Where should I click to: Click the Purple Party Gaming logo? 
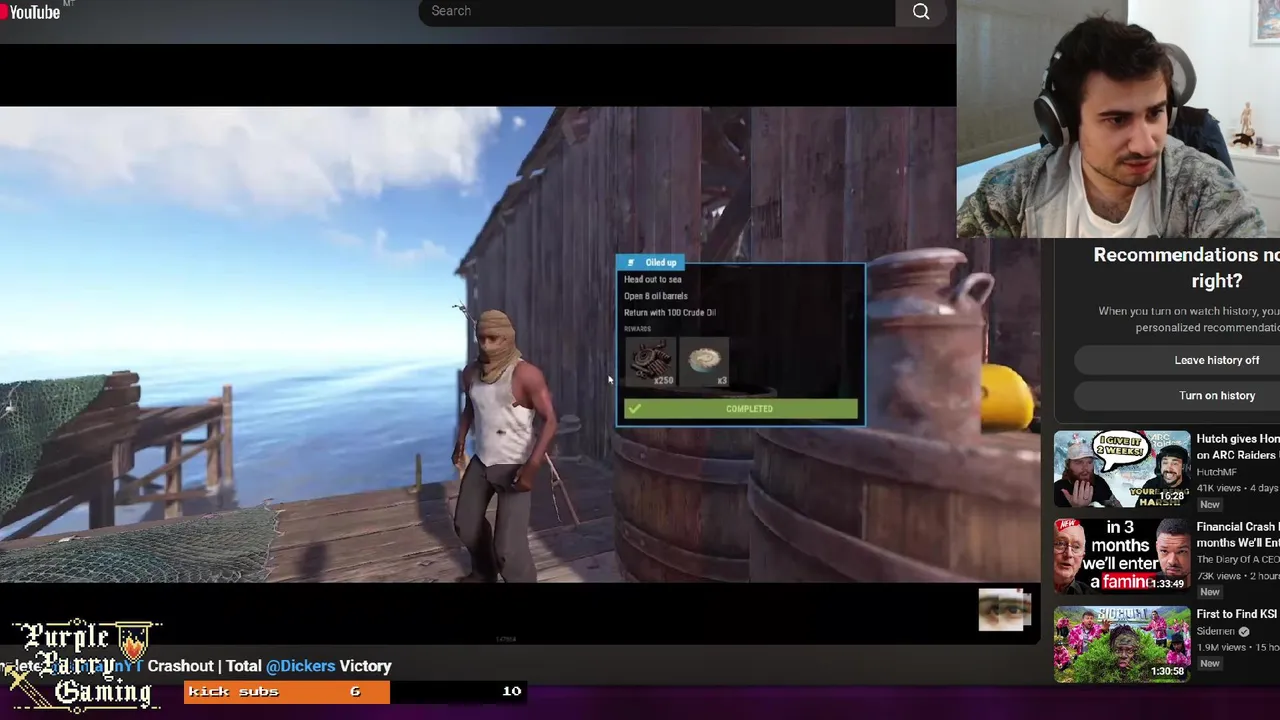point(85,664)
